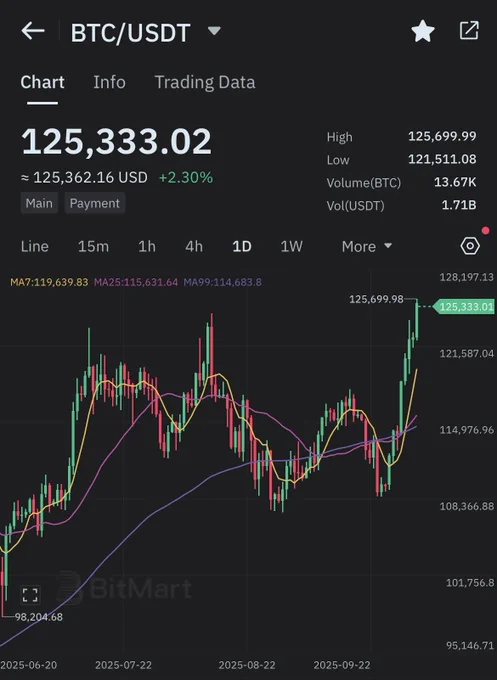497x680 pixels.
Task: Click the Payment tag label
Action: point(95,203)
